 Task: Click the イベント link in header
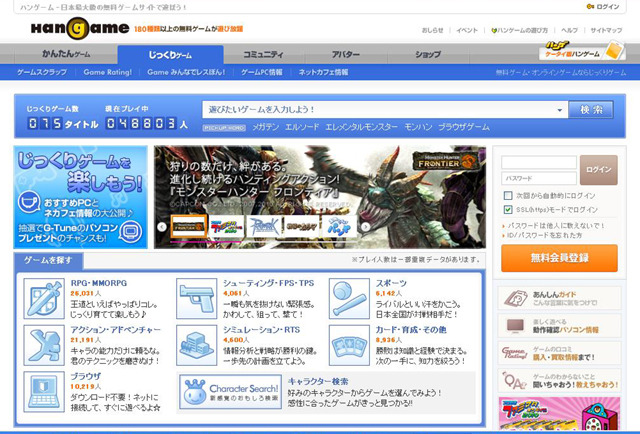tap(467, 30)
